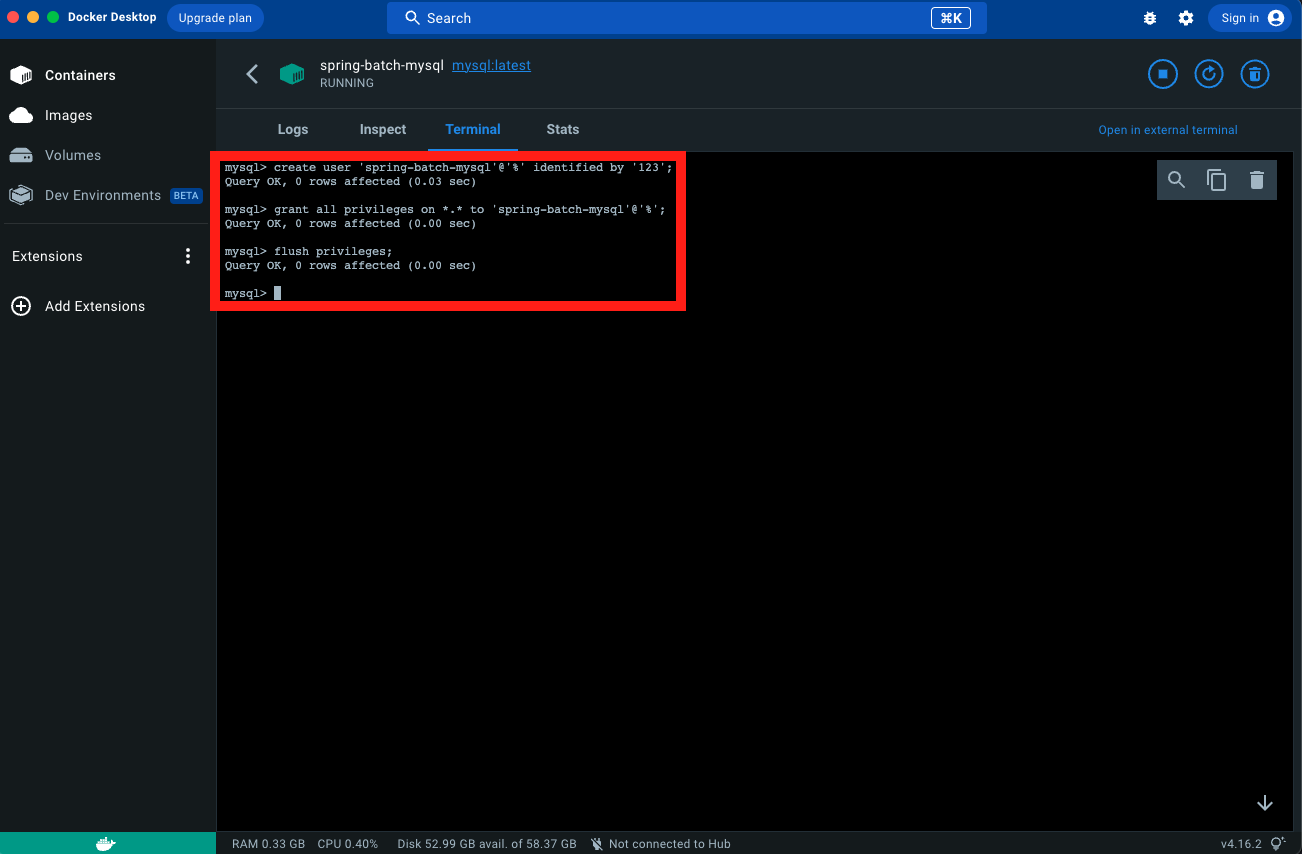Open extensions options three-dot menu

pyautogui.click(x=188, y=256)
